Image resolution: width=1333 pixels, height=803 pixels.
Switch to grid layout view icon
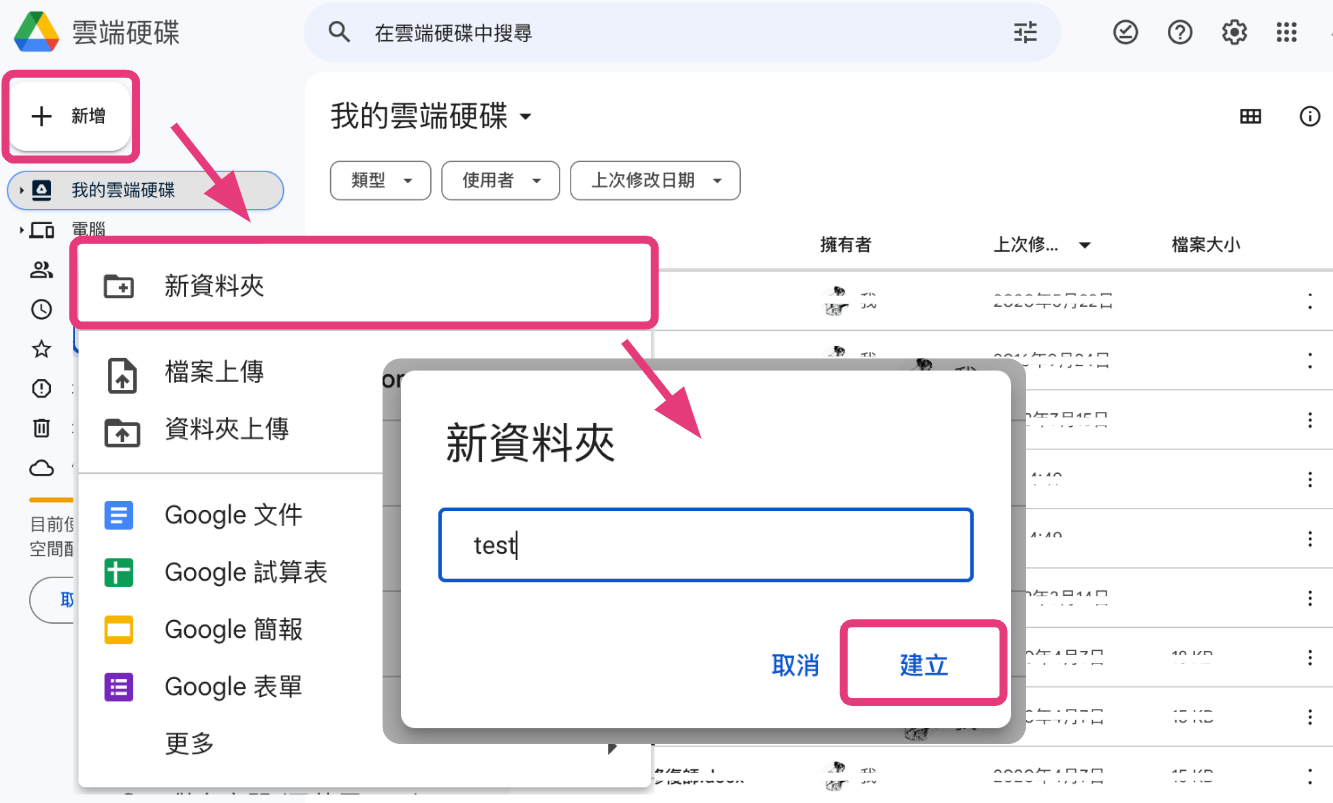[x=1250, y=116]
